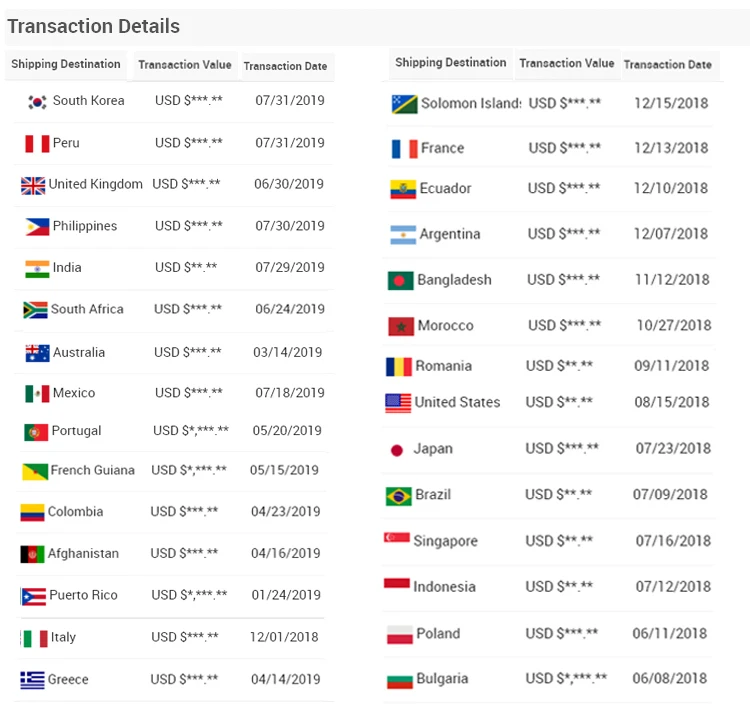Screen dimensions: 750x707
Task: Click Portugal's masked transaction value
Action: tap(191, 431)
